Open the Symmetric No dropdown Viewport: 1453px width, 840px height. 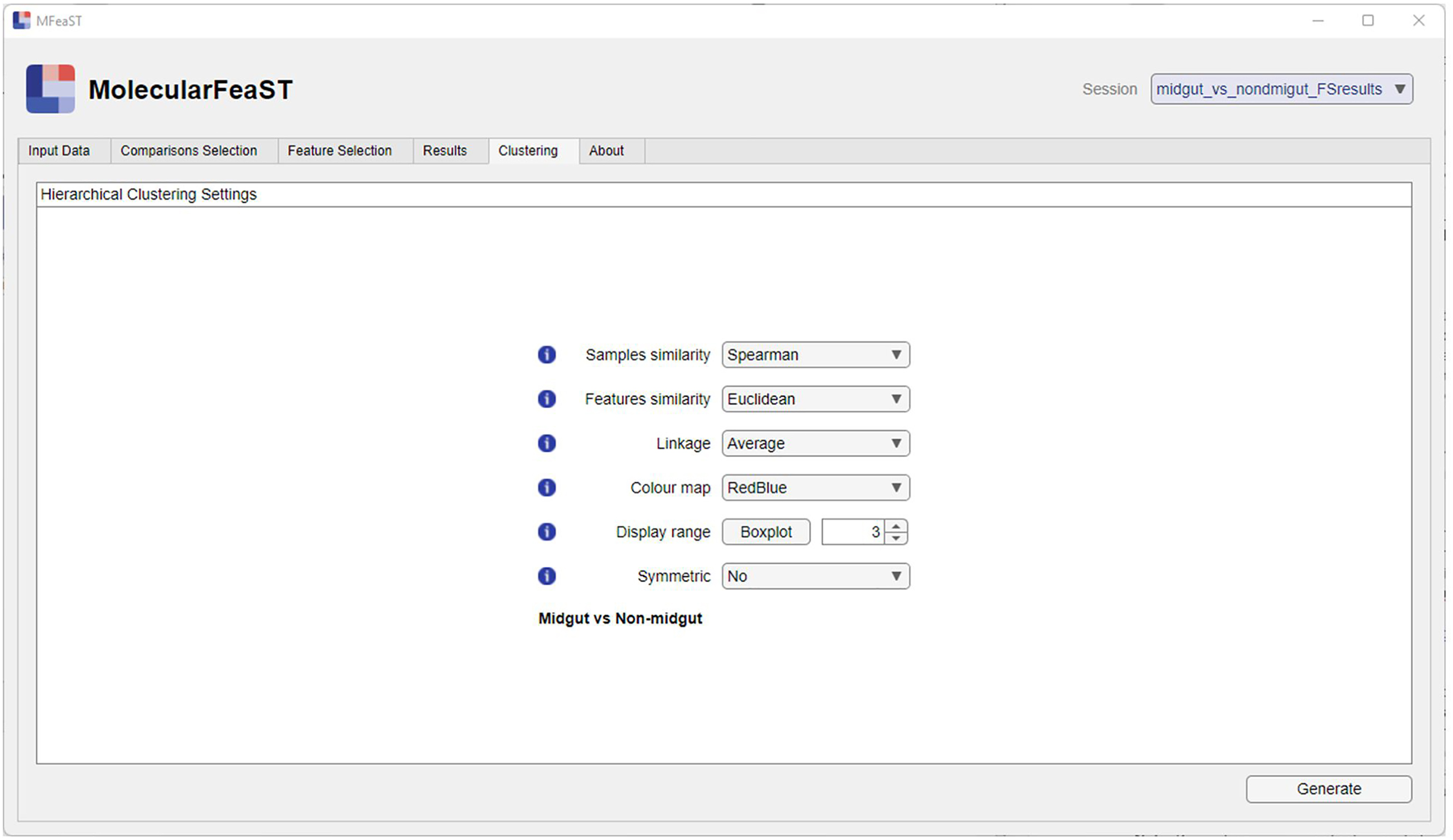click(815, 576)
